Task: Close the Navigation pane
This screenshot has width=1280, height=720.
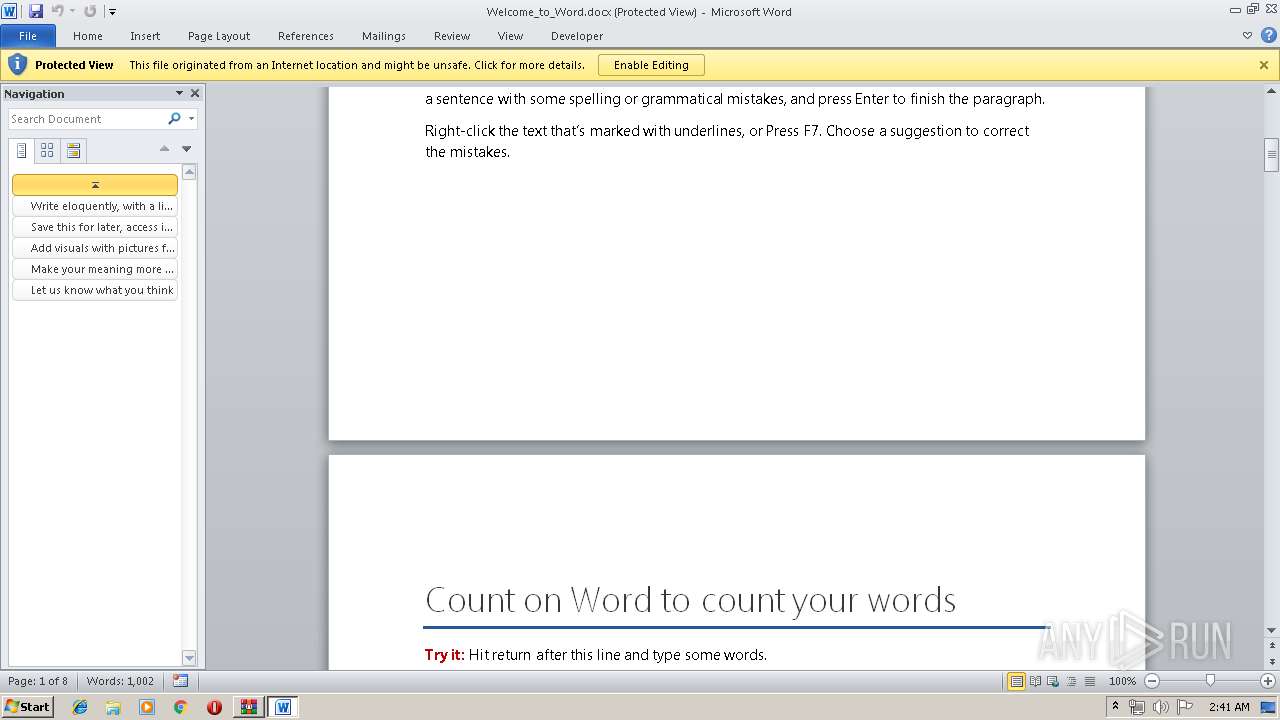Action: (195, 93)
